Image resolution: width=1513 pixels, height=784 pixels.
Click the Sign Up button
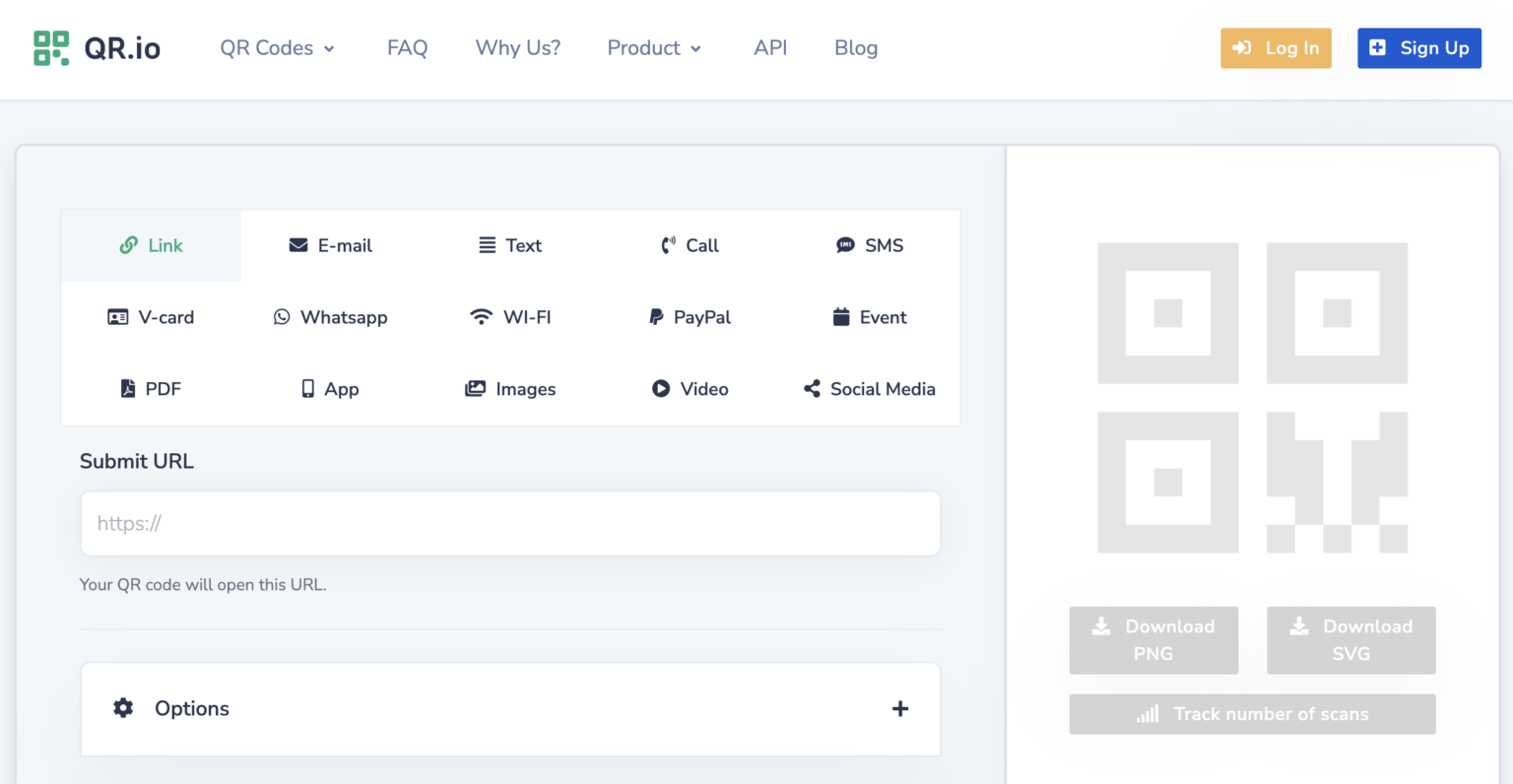pos(1418,47)
